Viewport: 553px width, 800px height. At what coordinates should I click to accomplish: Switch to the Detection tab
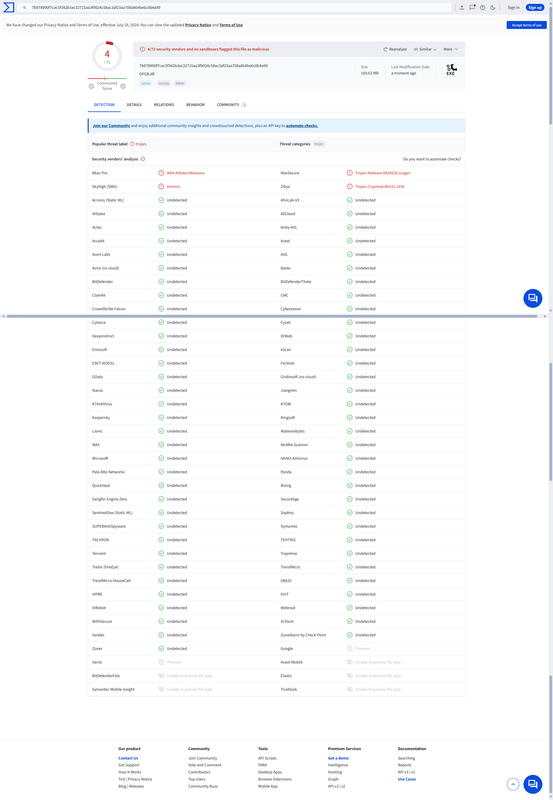click(x=104, y=105)
